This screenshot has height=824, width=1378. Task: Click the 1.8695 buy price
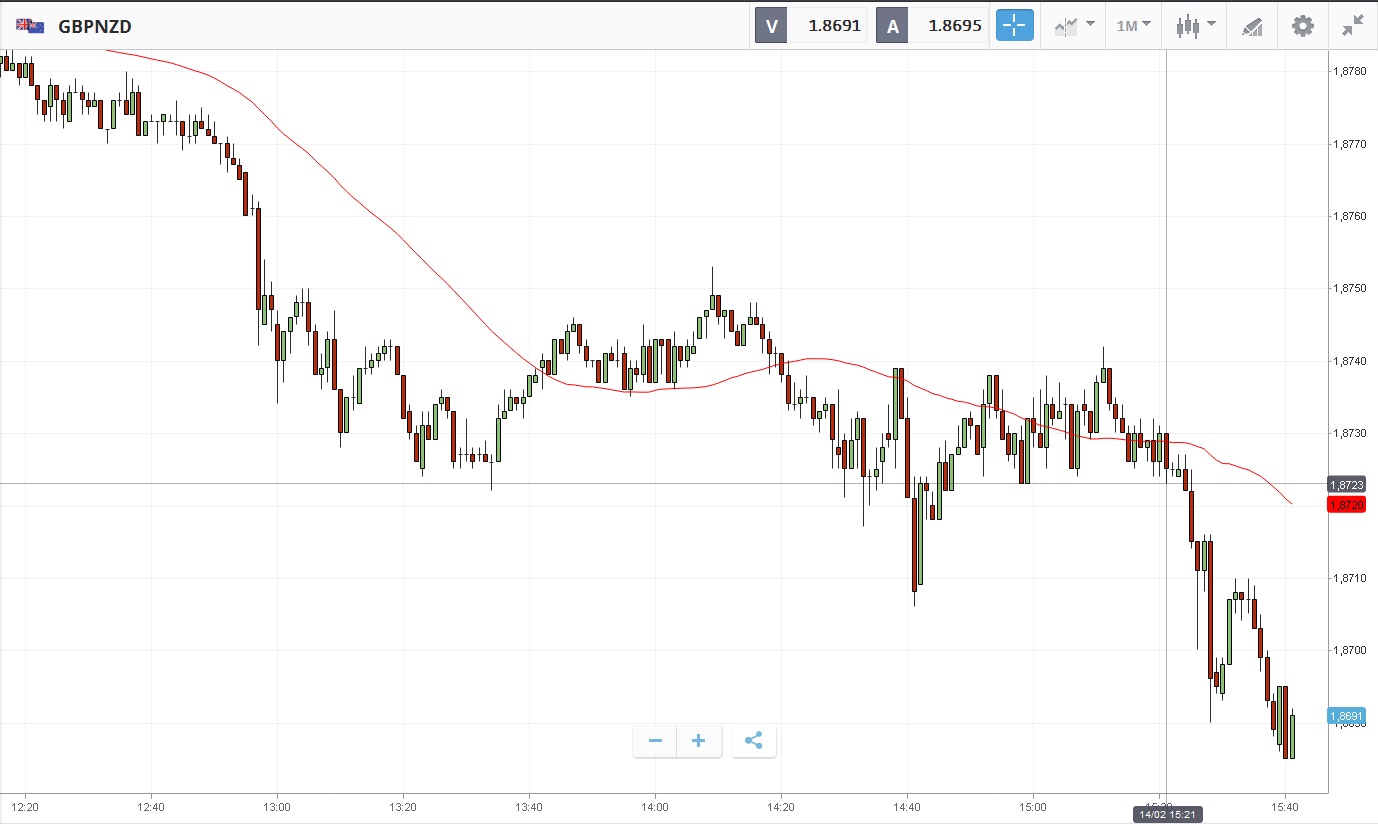click(954, 26)
